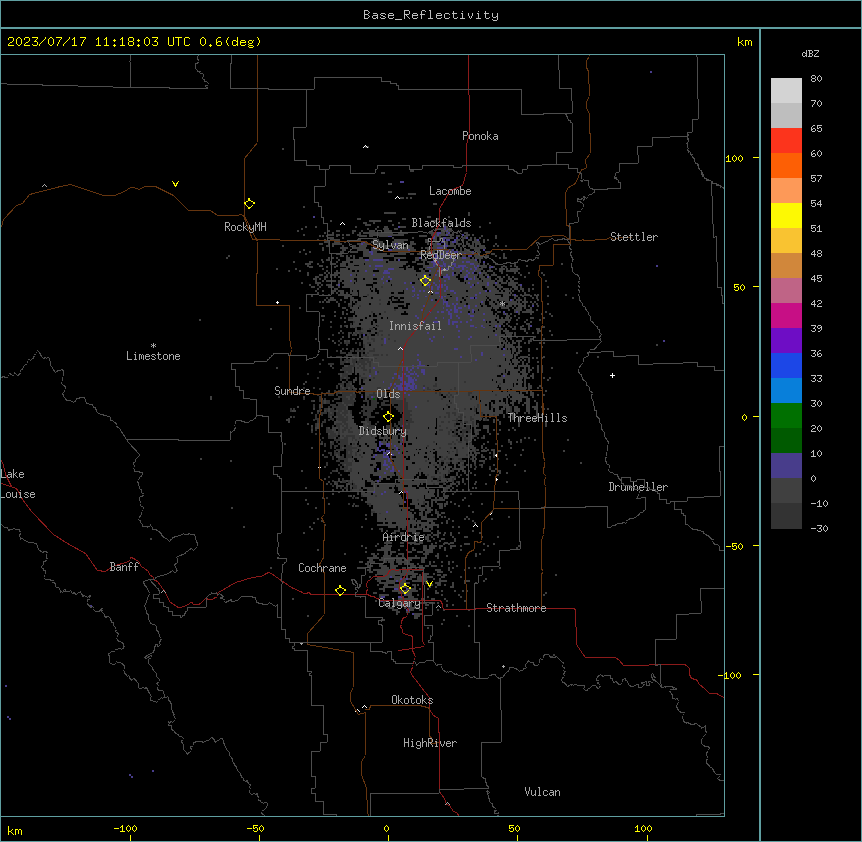Pick the dark green swatch between 20 and 10
Viewport: 862px width, 842px height.
coord(786,441)
